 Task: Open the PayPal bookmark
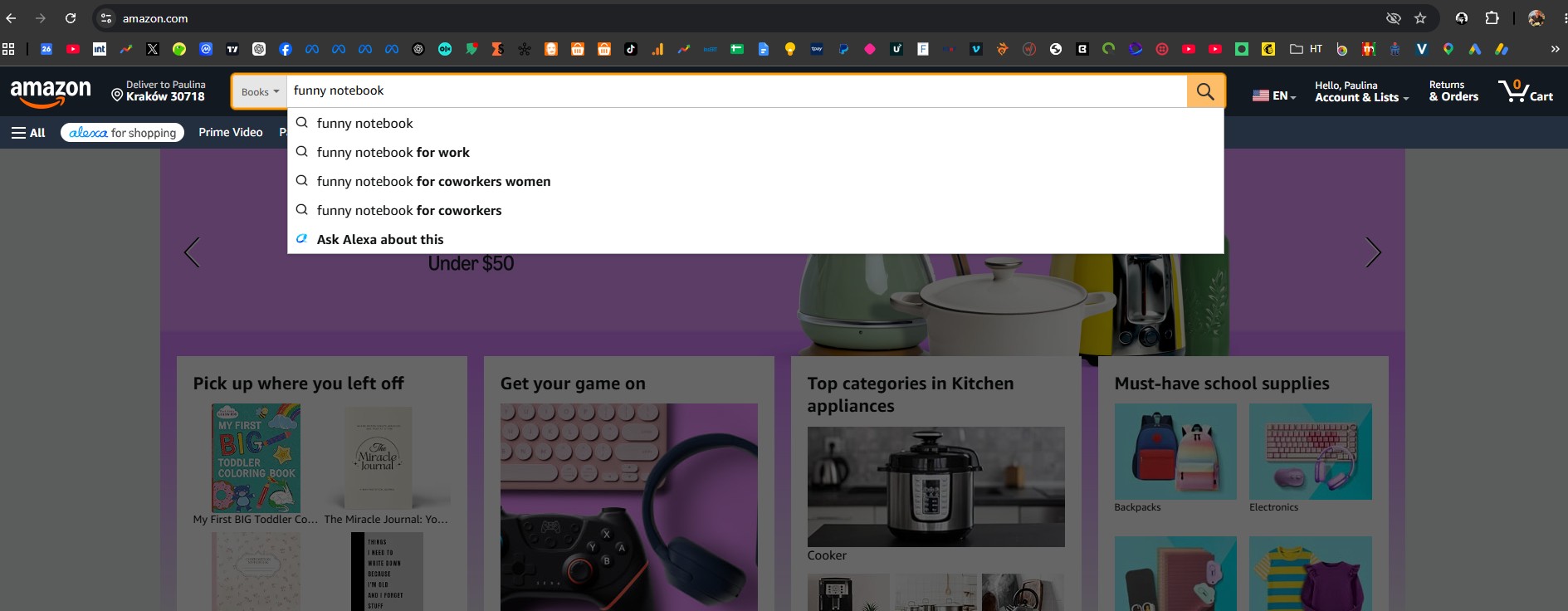click(843, 49)
